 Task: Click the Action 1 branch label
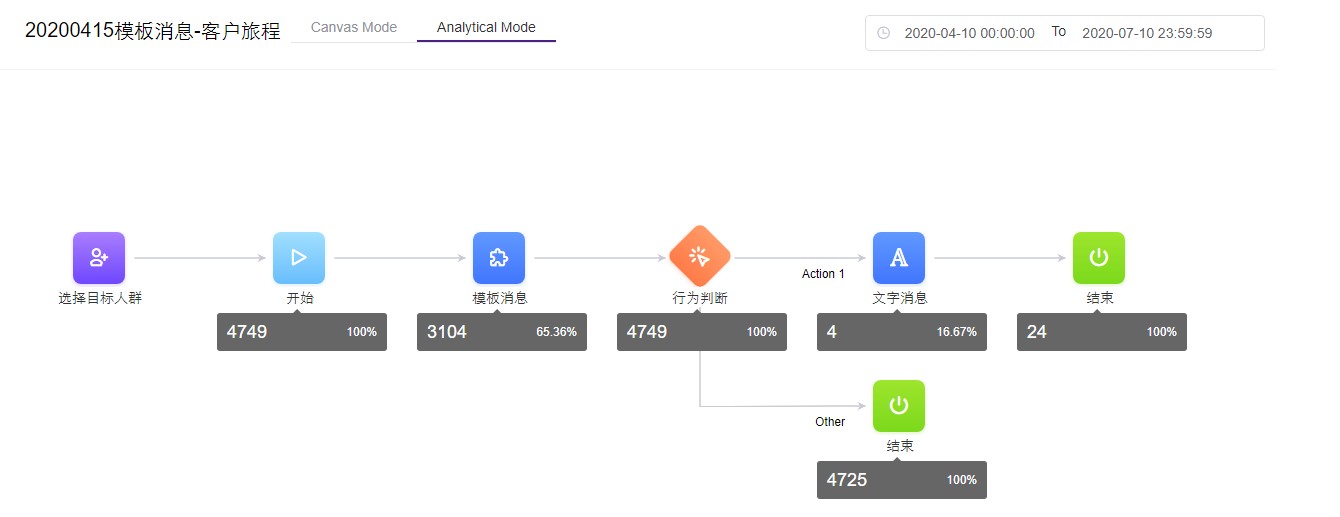(823, 274)
